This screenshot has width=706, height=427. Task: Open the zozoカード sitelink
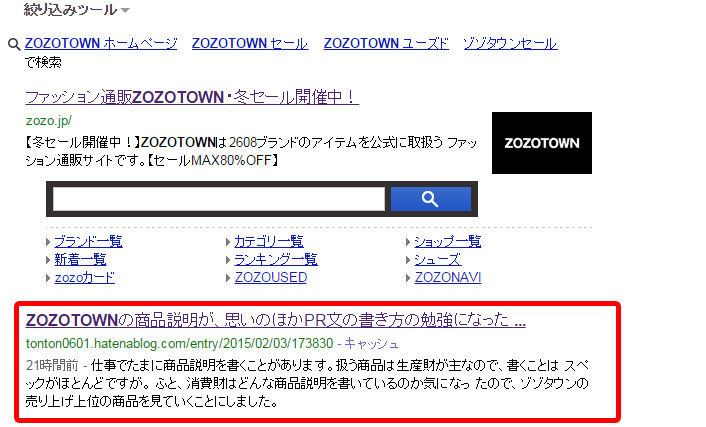click(85, 277)
